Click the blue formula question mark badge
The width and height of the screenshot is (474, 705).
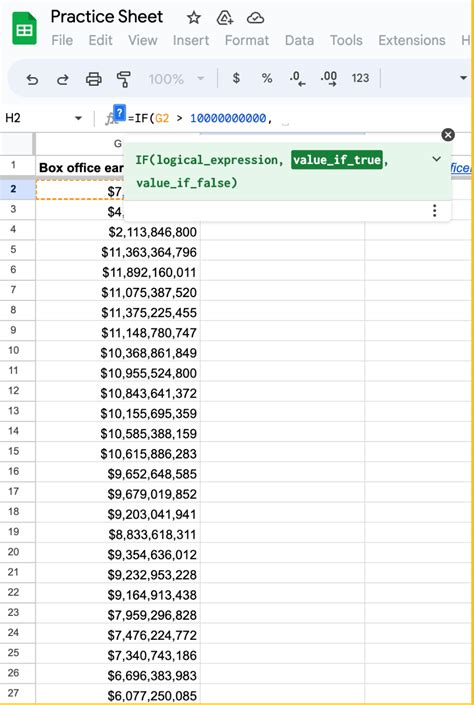[x=119, y=112]
